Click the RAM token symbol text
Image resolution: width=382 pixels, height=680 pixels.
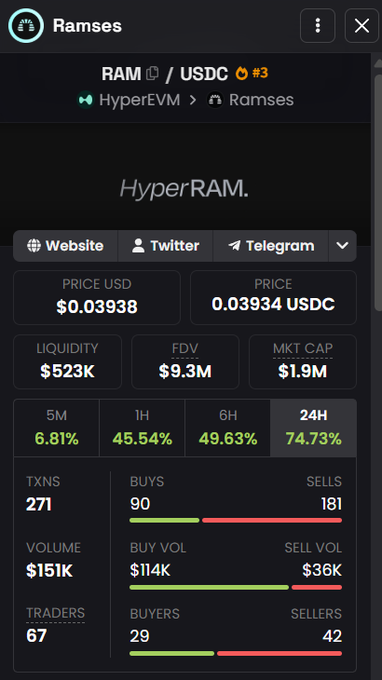pyautogui.click(x=121, y=74)
